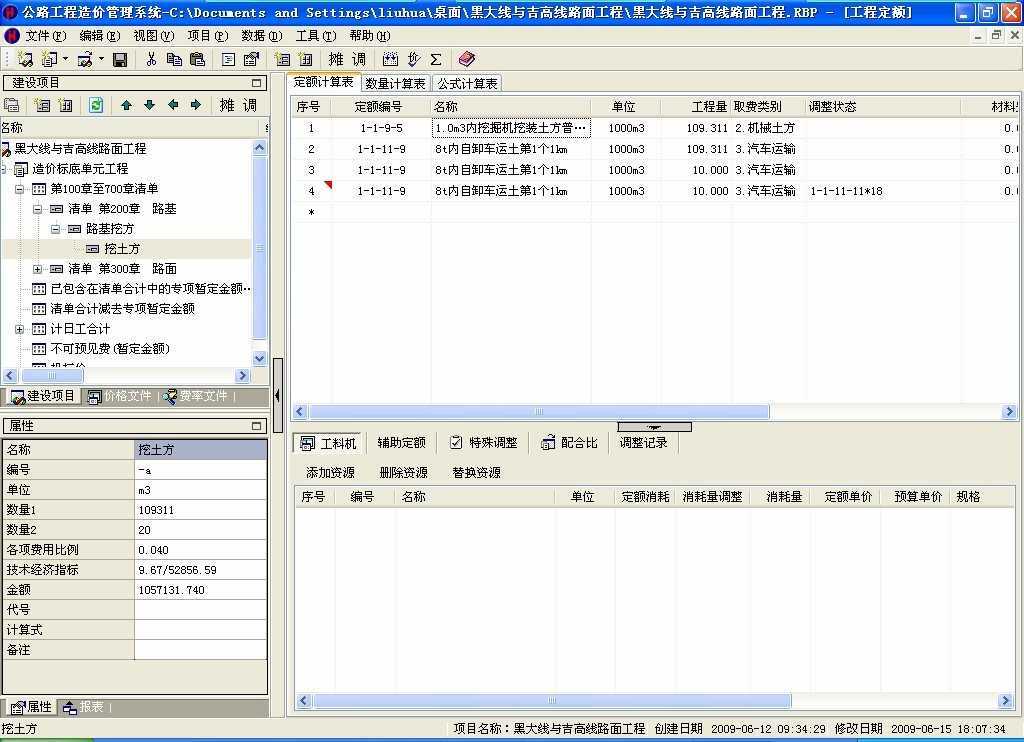The height and width of the screenshot is (742, 1024).
Task: Maximize the 建设项目 panel
Action: coord(257,83)
